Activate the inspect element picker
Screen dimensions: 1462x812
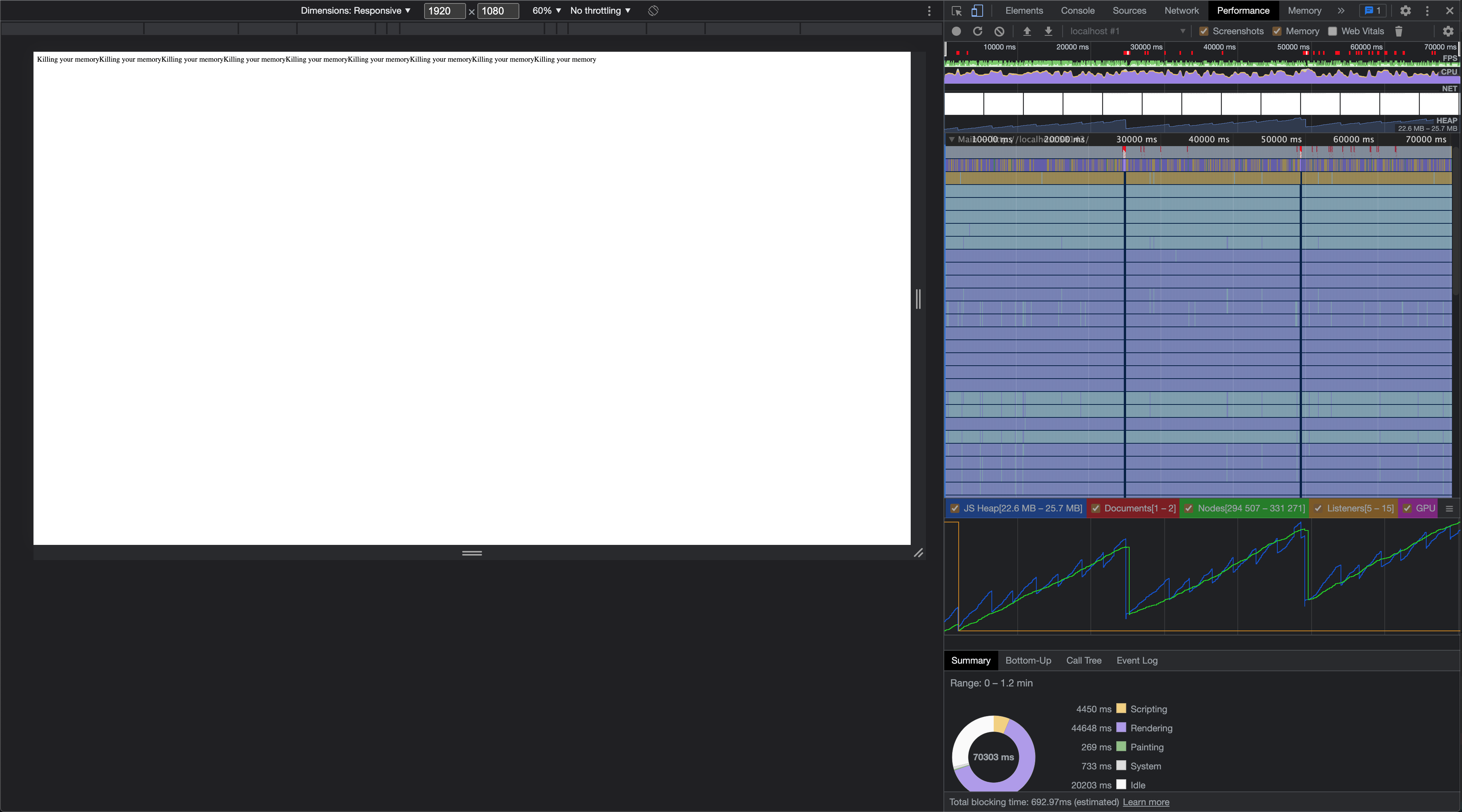pyautogui.click(x=956, y=11)
